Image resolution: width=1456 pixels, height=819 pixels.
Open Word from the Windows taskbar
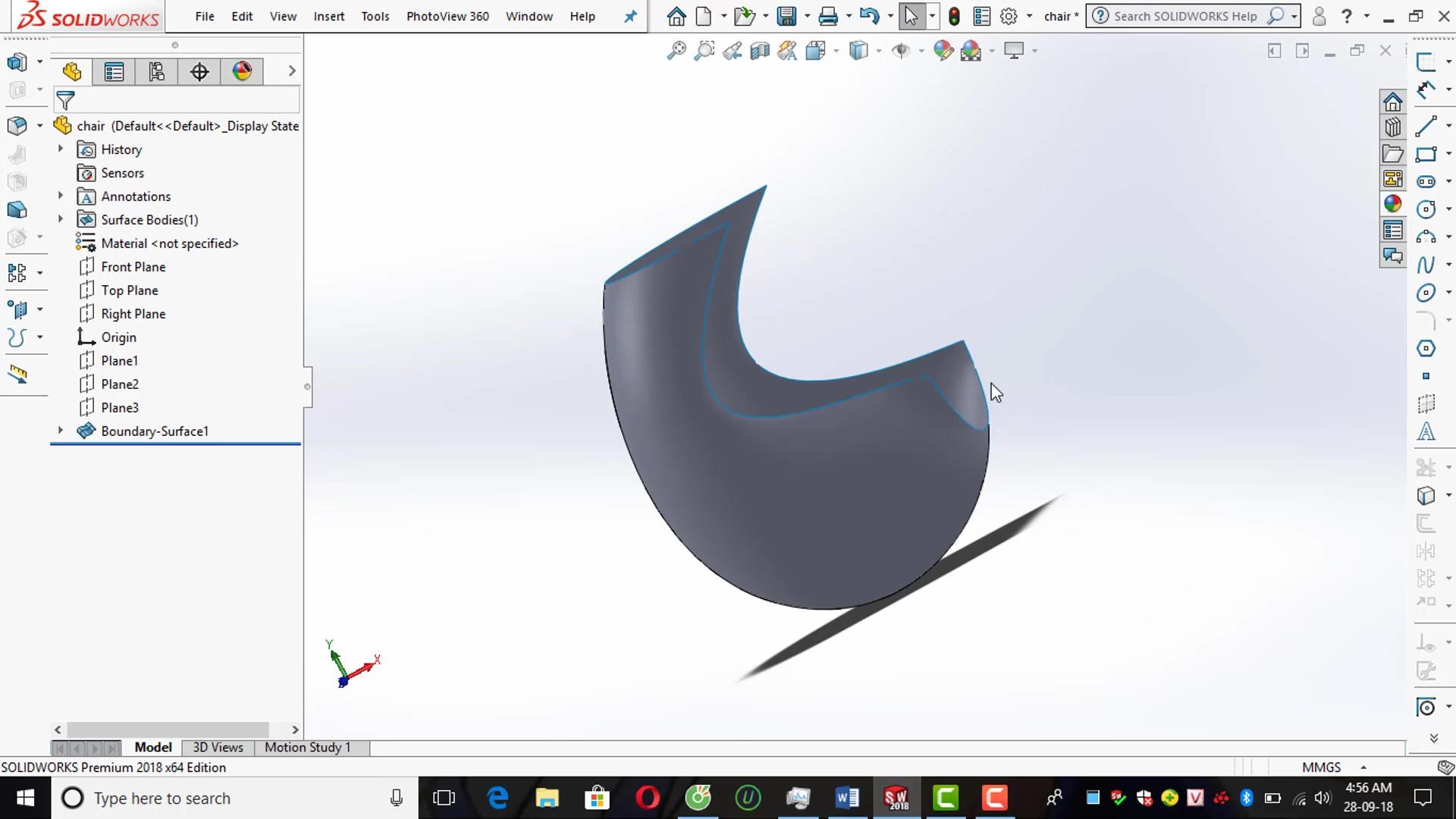coord(846,798)
